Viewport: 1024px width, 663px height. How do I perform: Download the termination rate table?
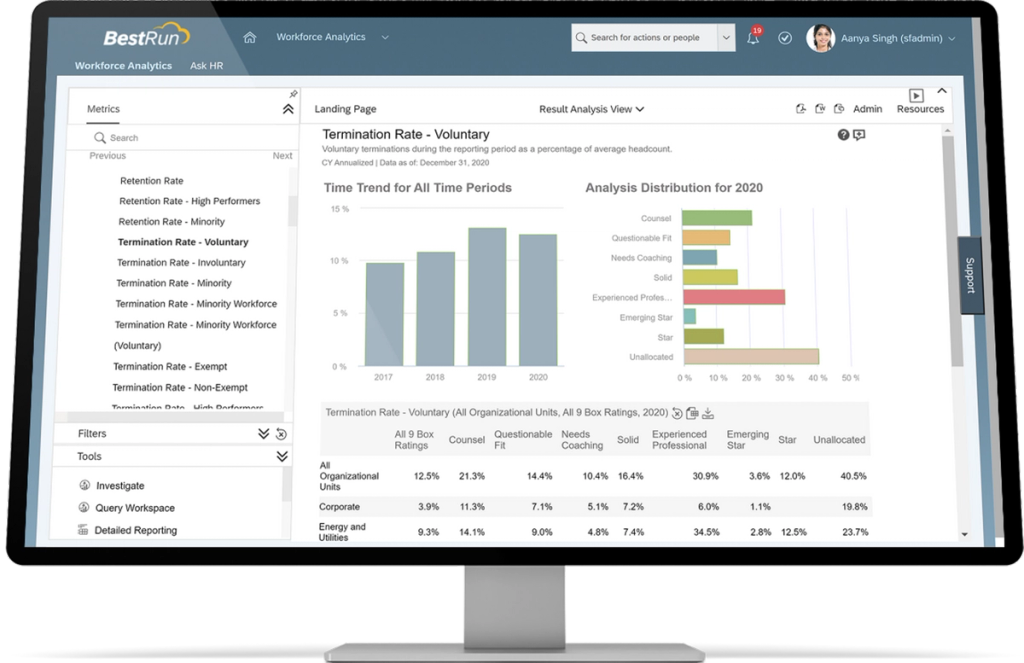pyautogui.click(x=708, y=412)
